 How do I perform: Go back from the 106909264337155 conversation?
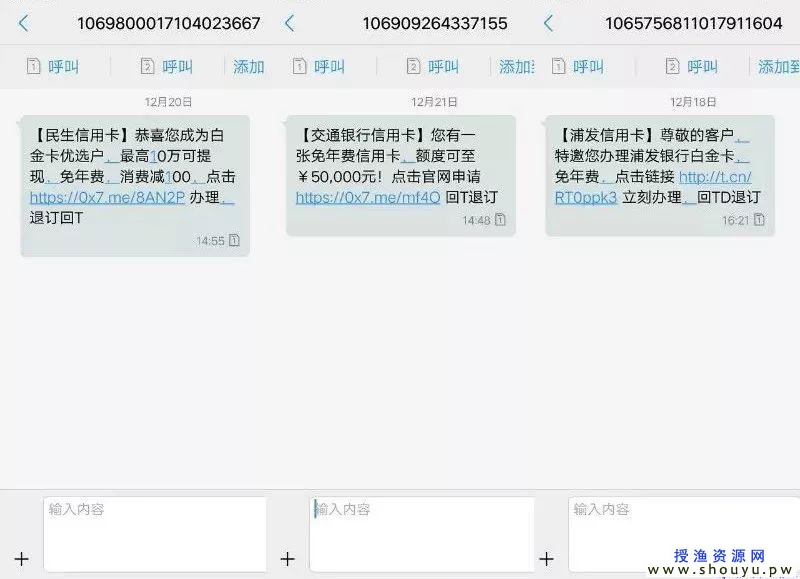tap(290, 23)
